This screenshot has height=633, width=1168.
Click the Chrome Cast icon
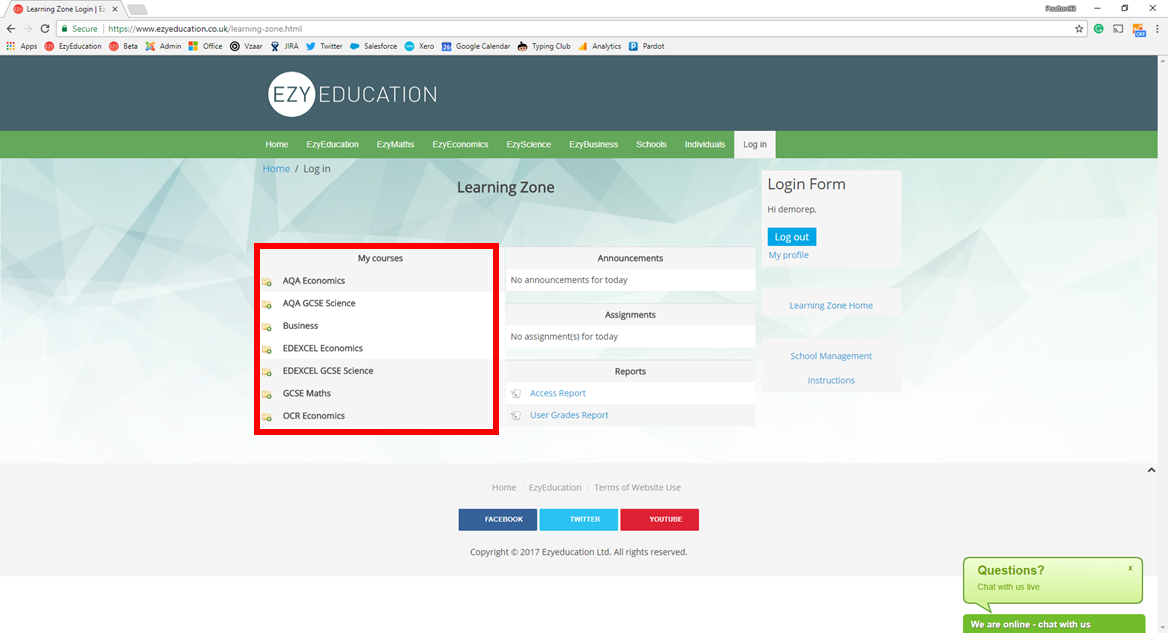(x=1118, y=28)
